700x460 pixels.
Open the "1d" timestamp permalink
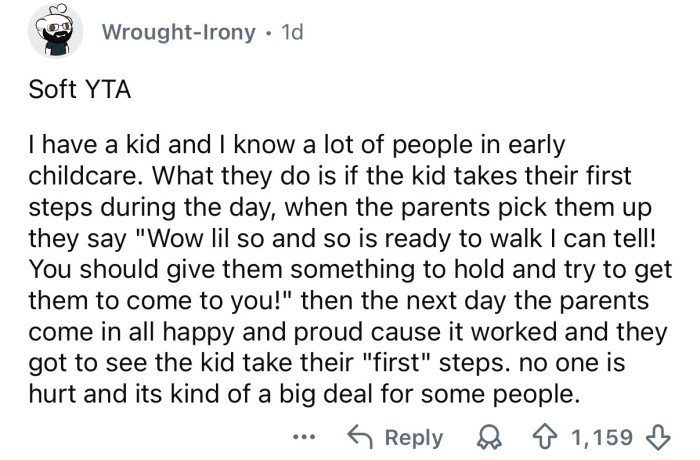click(291, 31)
